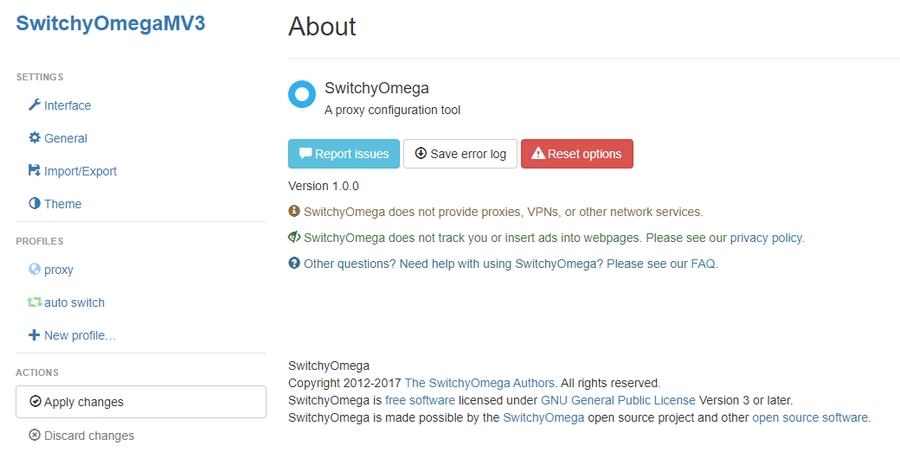The height and width of the screenshot is (471, 900).
Task: Discard changes in the sidebar
Action: [88, 435]
